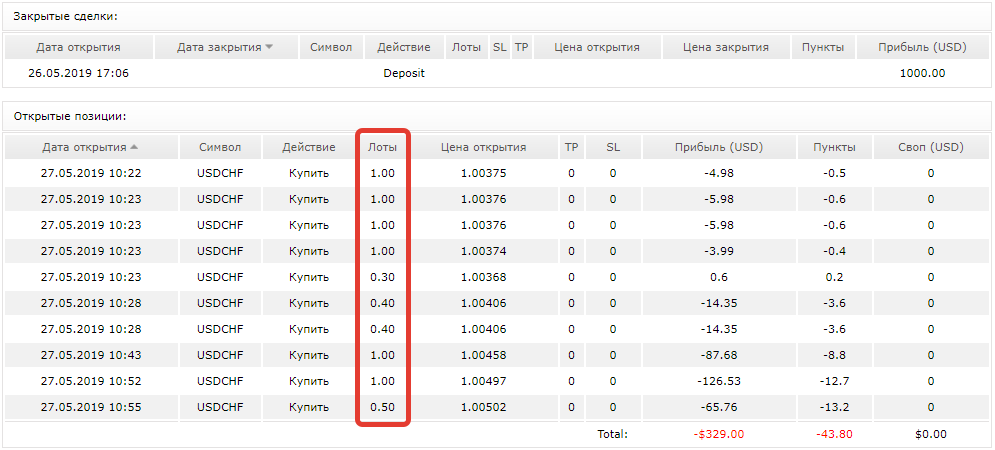Click the 0.50 lot size cell
The width and height of the screenshot is (995, 450).
click(x=382, y=407)
